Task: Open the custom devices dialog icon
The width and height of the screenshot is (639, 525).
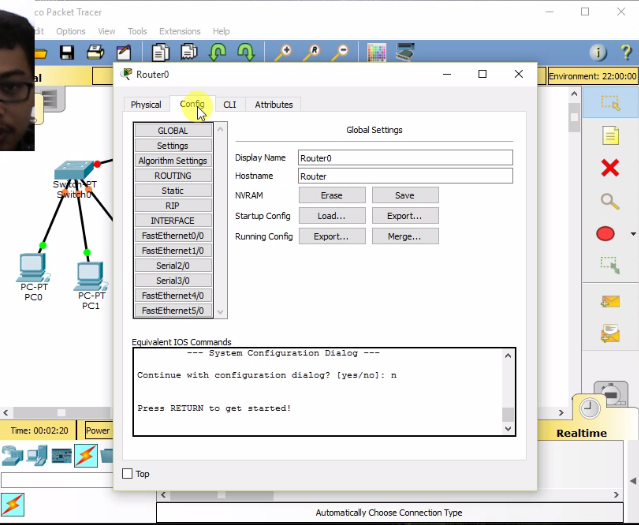Action: [405, 52]
